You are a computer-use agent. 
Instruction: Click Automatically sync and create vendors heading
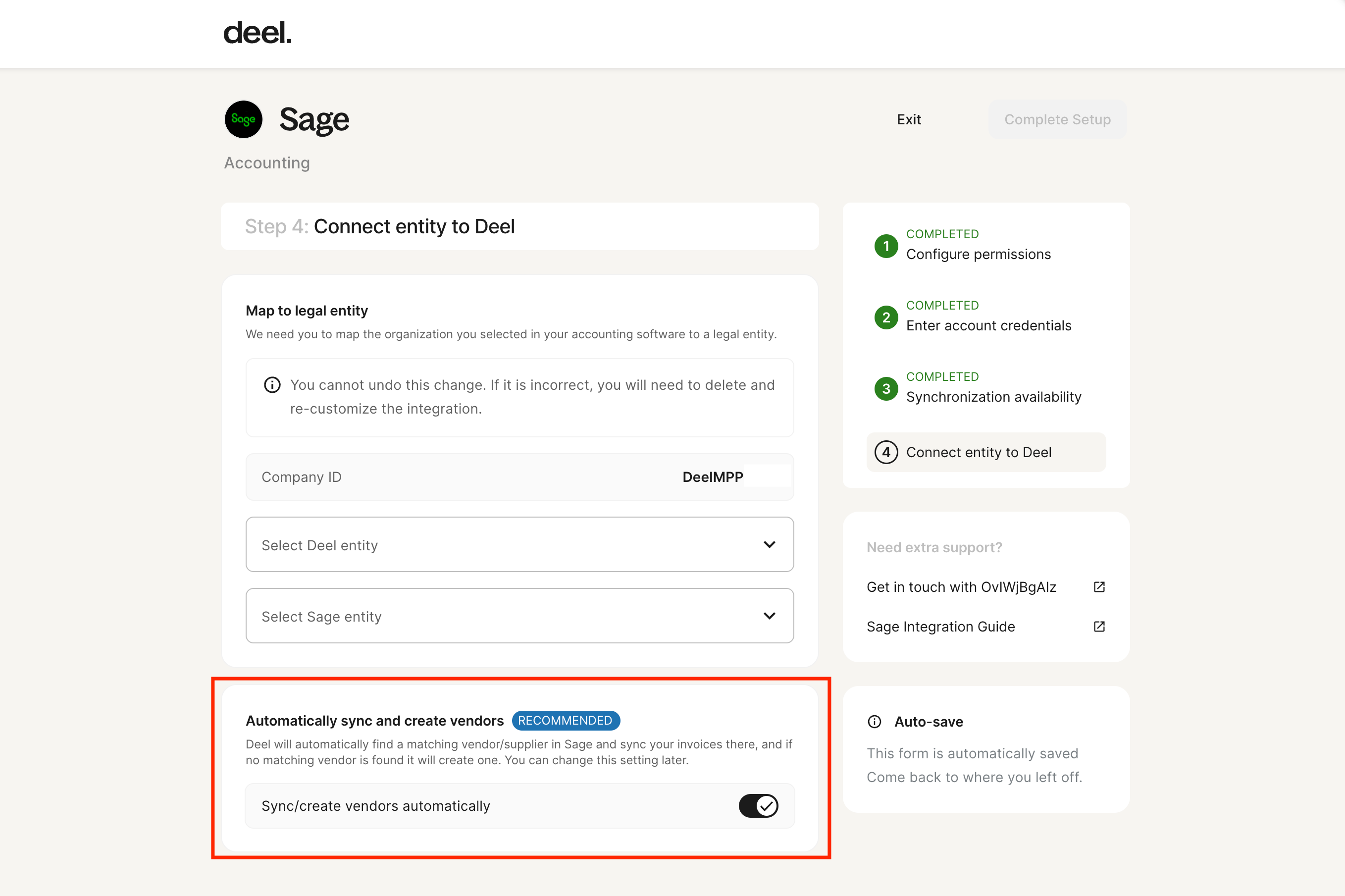[375, 721]
